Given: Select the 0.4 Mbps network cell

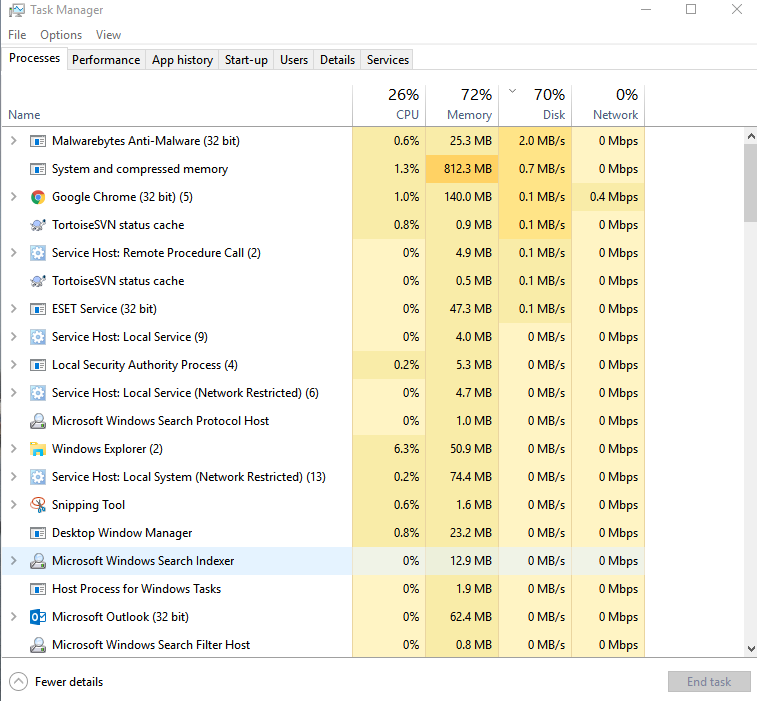Looking at the screenshot, I should [x=608, y=197].
